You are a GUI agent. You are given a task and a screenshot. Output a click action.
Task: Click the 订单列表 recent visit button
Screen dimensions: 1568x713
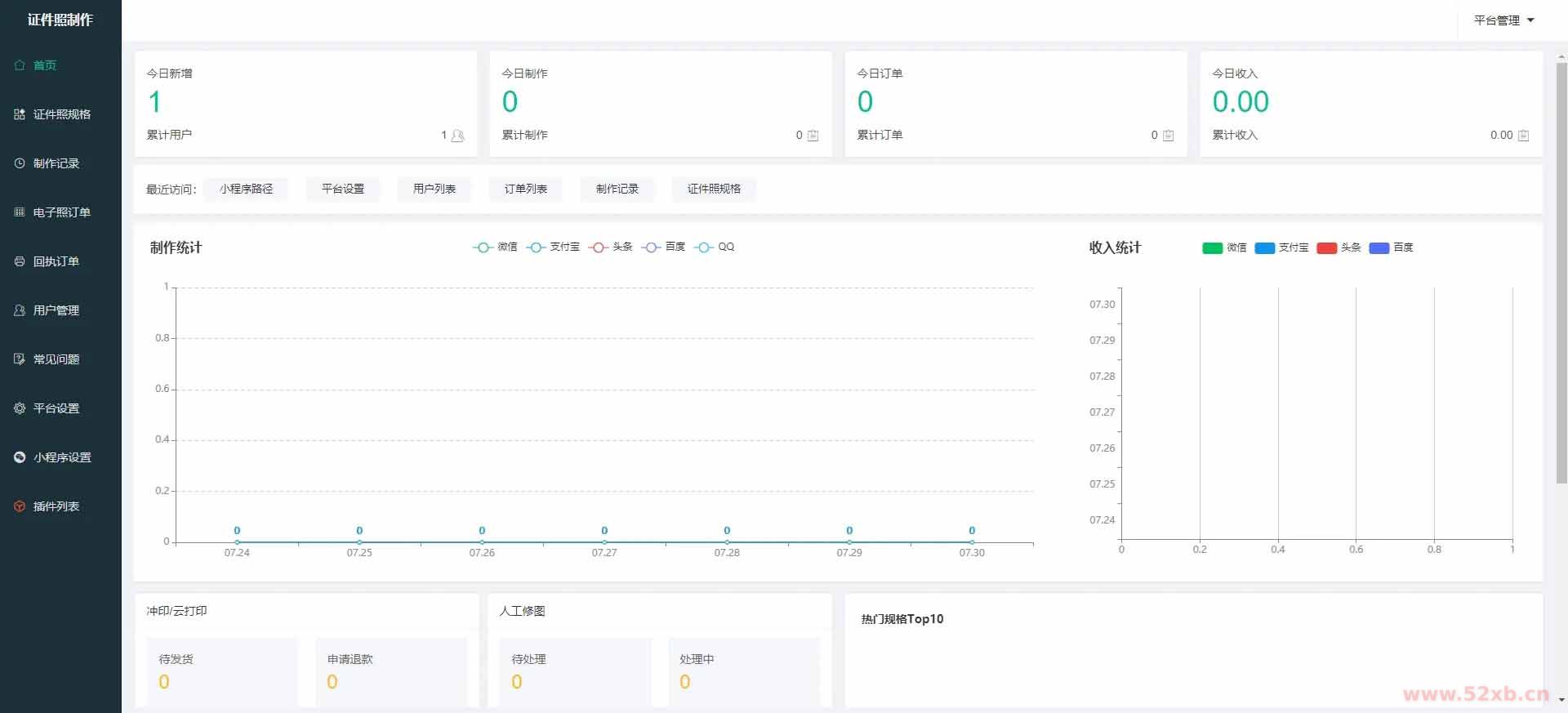525,189
